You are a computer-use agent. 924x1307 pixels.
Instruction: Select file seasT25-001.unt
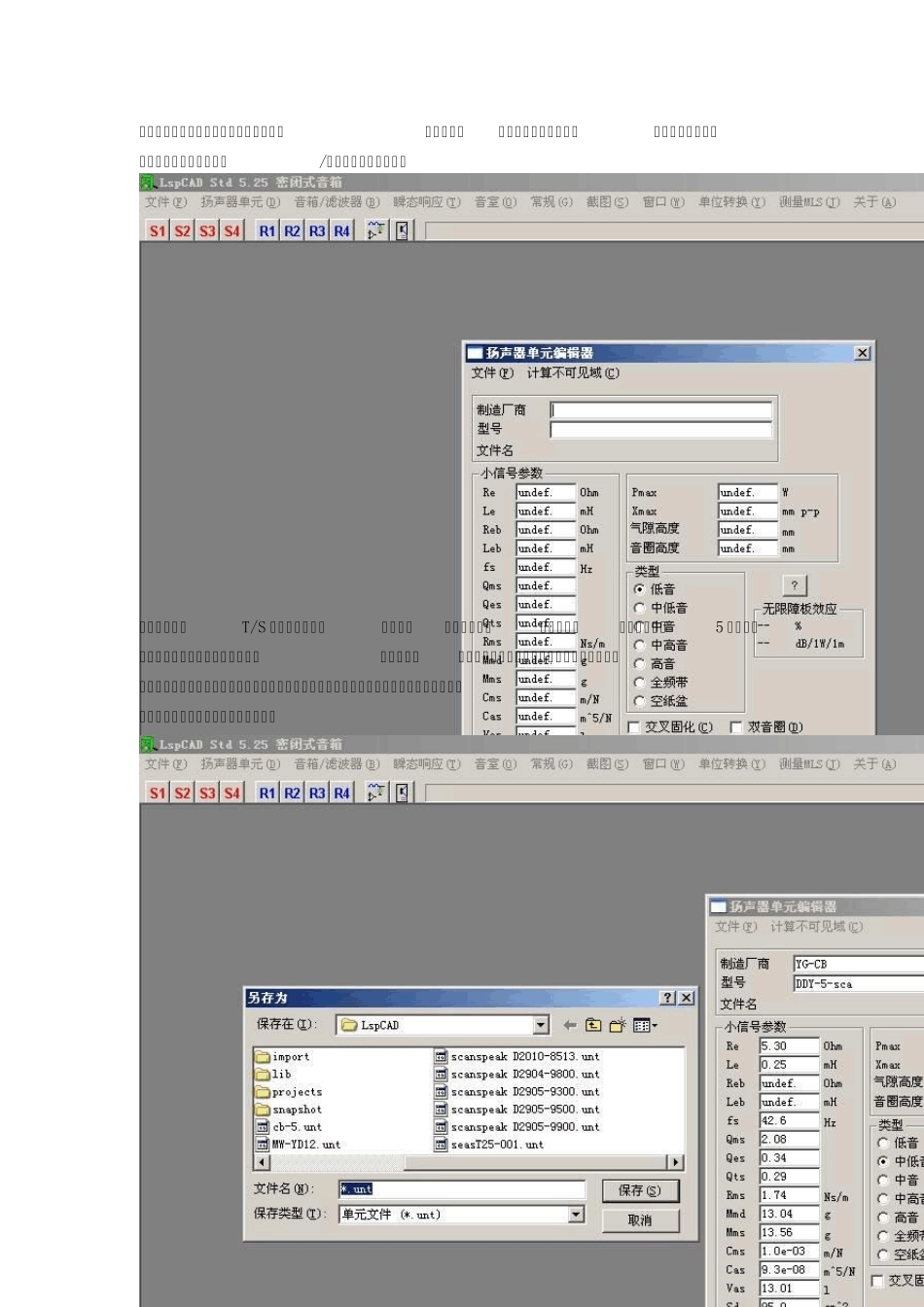pos(489,1145)
